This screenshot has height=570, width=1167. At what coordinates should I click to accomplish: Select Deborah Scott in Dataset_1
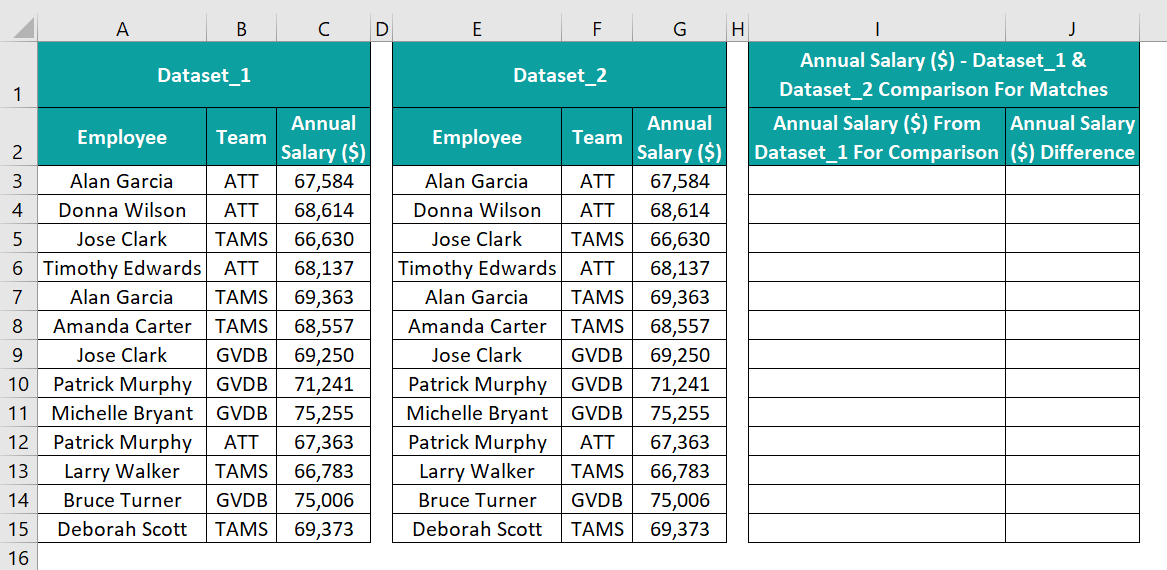[122, 529]
